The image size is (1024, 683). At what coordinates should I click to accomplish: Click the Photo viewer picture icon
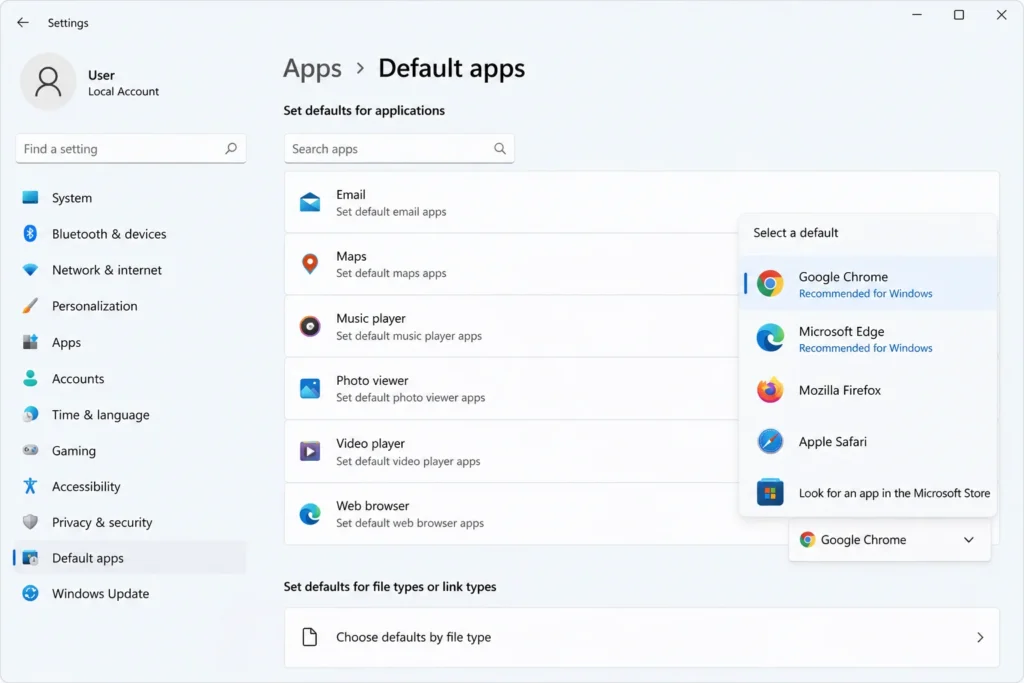click(x=310, y=388)
